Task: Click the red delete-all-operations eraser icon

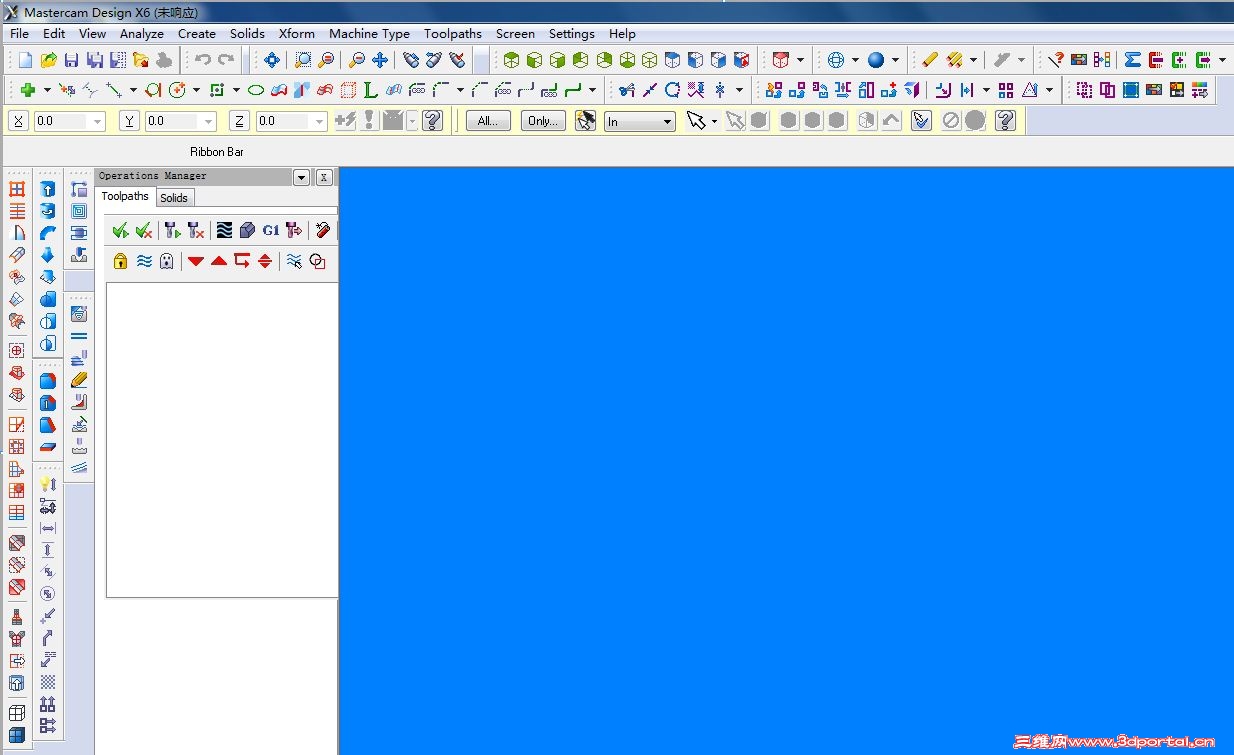Action: point(322,230)
